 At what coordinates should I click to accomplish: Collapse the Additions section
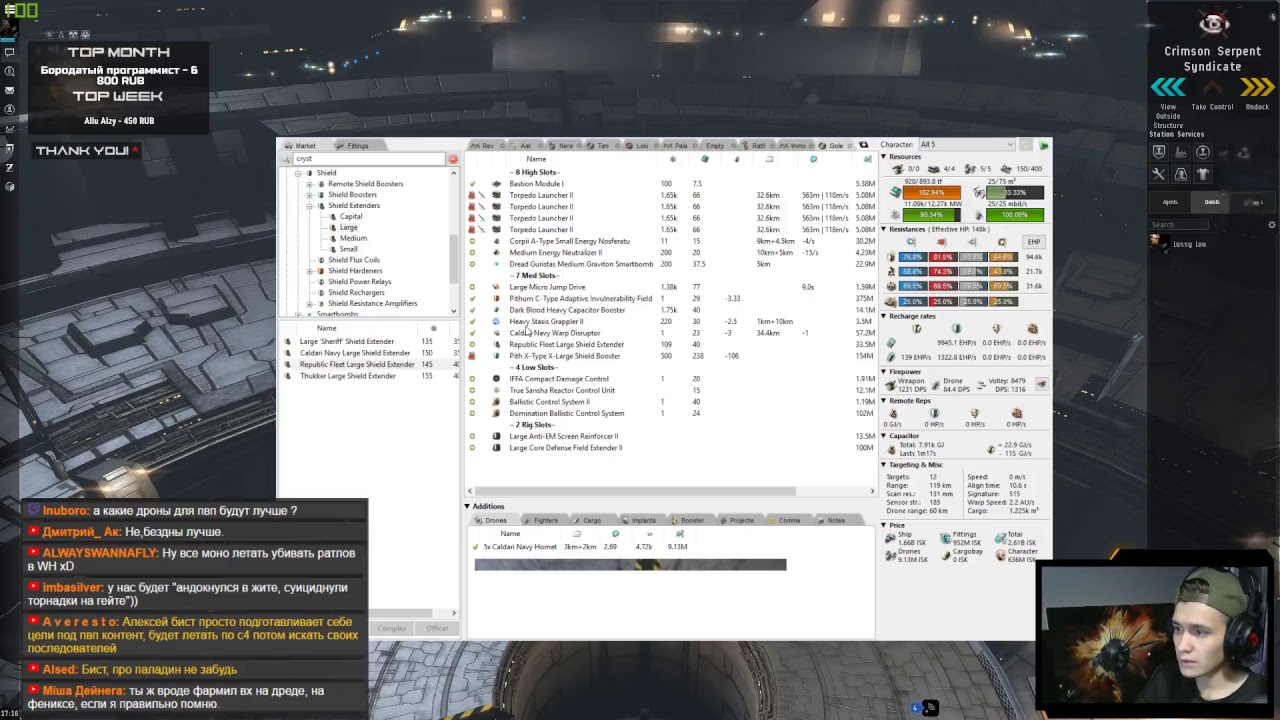(467, 506)
